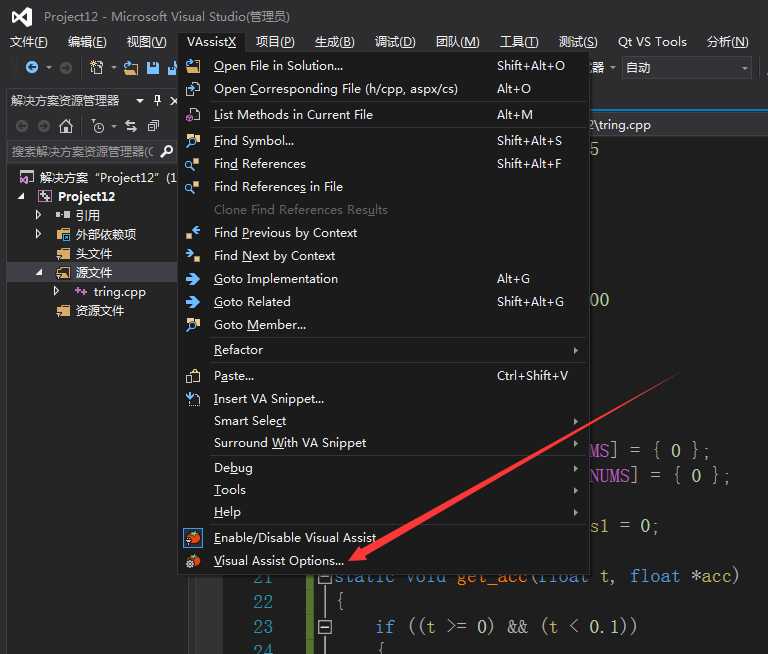The height and width of the screenshot is (654, 768).
Task: Select Insert VA Snippet
Action: pyautogui.click(x=384, y=399)
